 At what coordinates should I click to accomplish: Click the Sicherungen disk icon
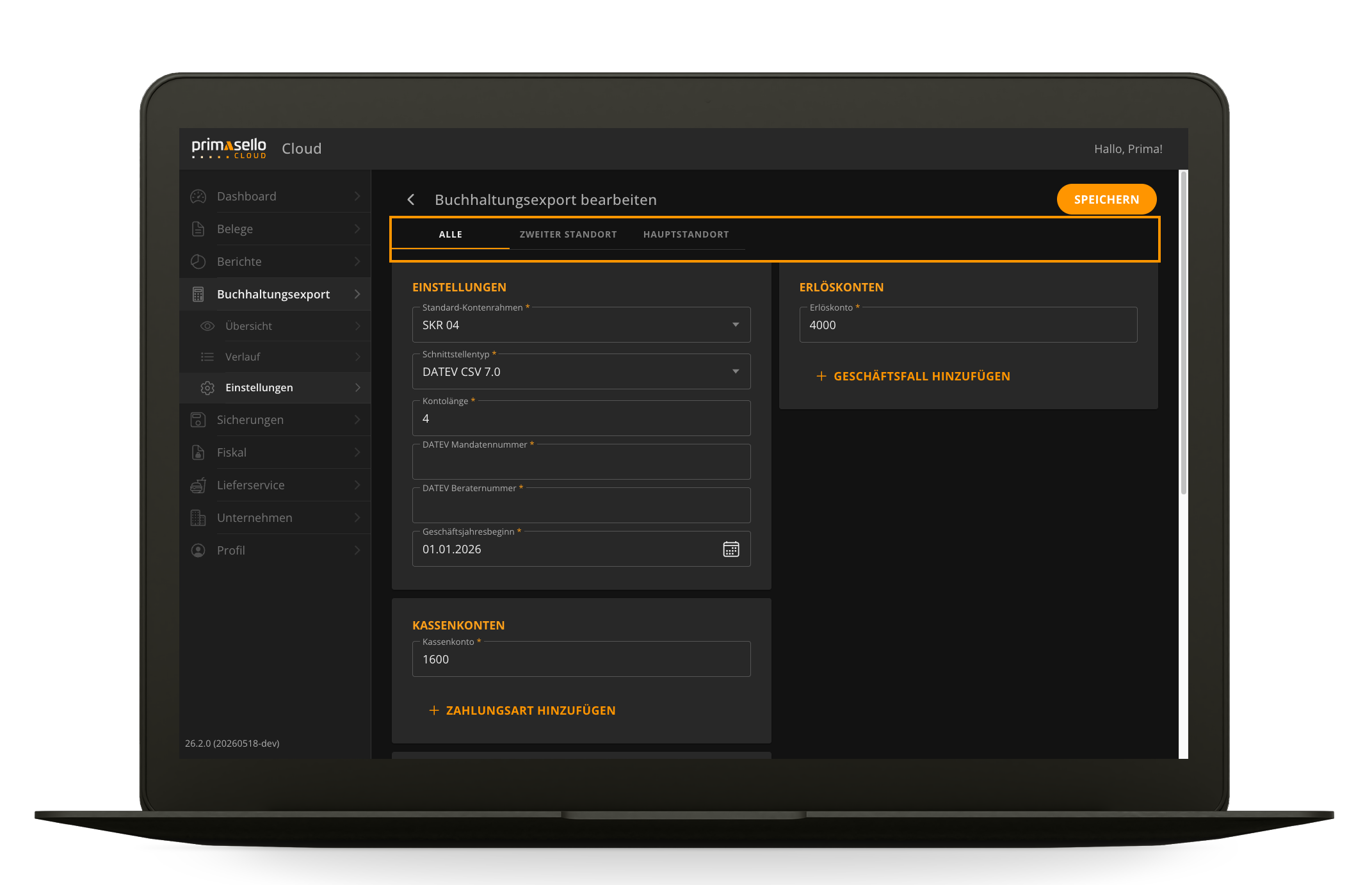click(198, 420)
